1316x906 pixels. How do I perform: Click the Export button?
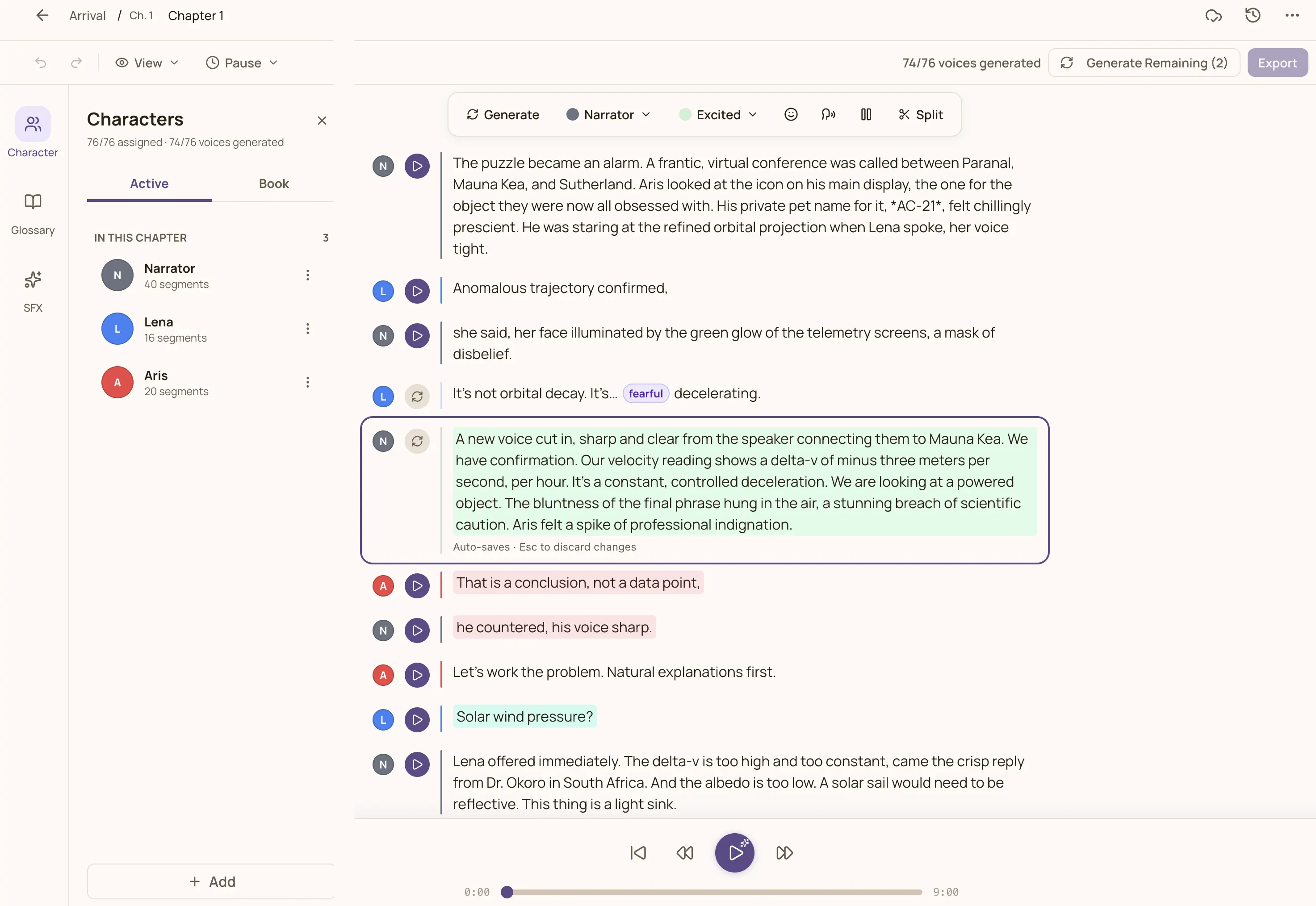point(1278,63)
